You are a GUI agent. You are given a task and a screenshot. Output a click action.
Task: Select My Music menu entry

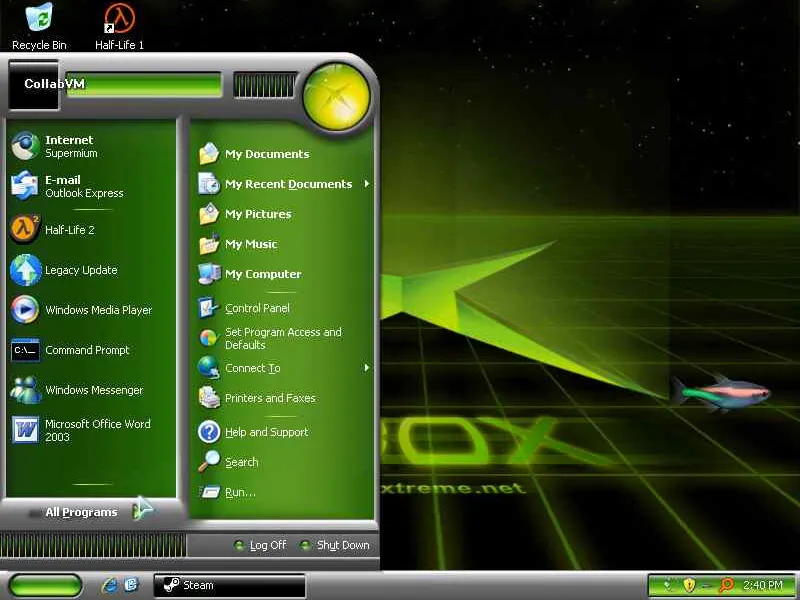[282, 244]
